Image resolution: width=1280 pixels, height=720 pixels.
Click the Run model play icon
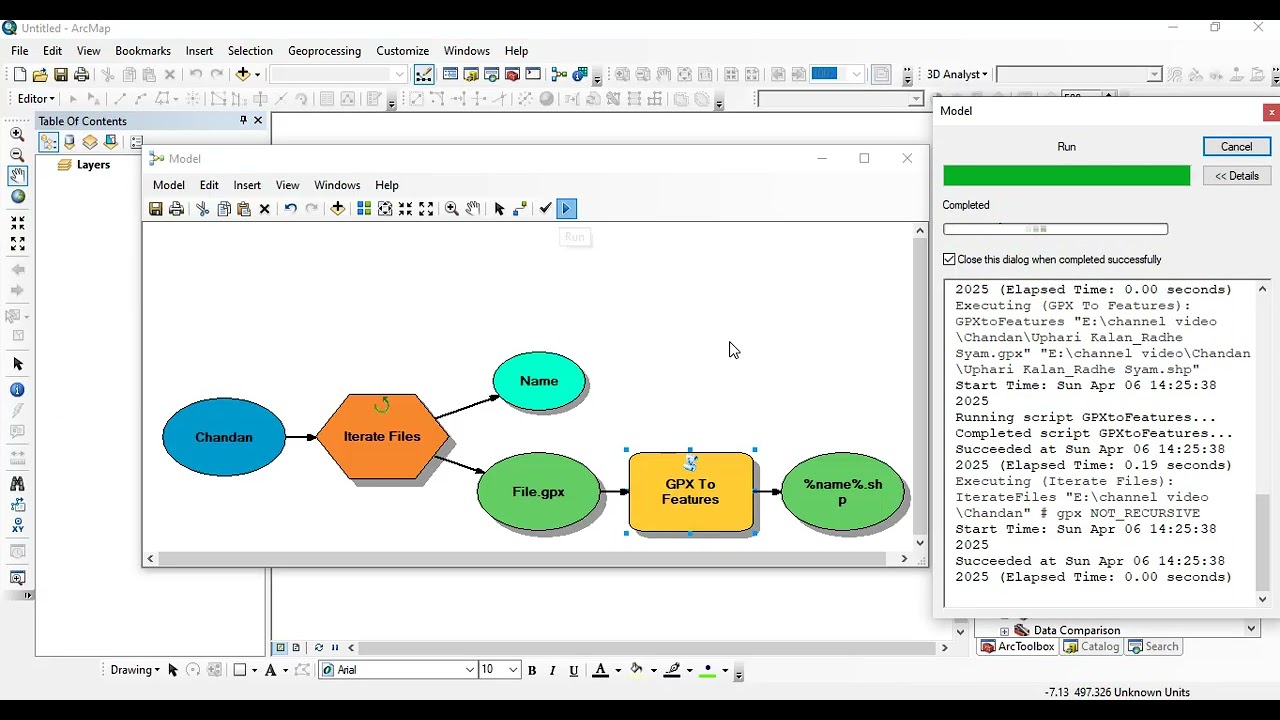566,208
